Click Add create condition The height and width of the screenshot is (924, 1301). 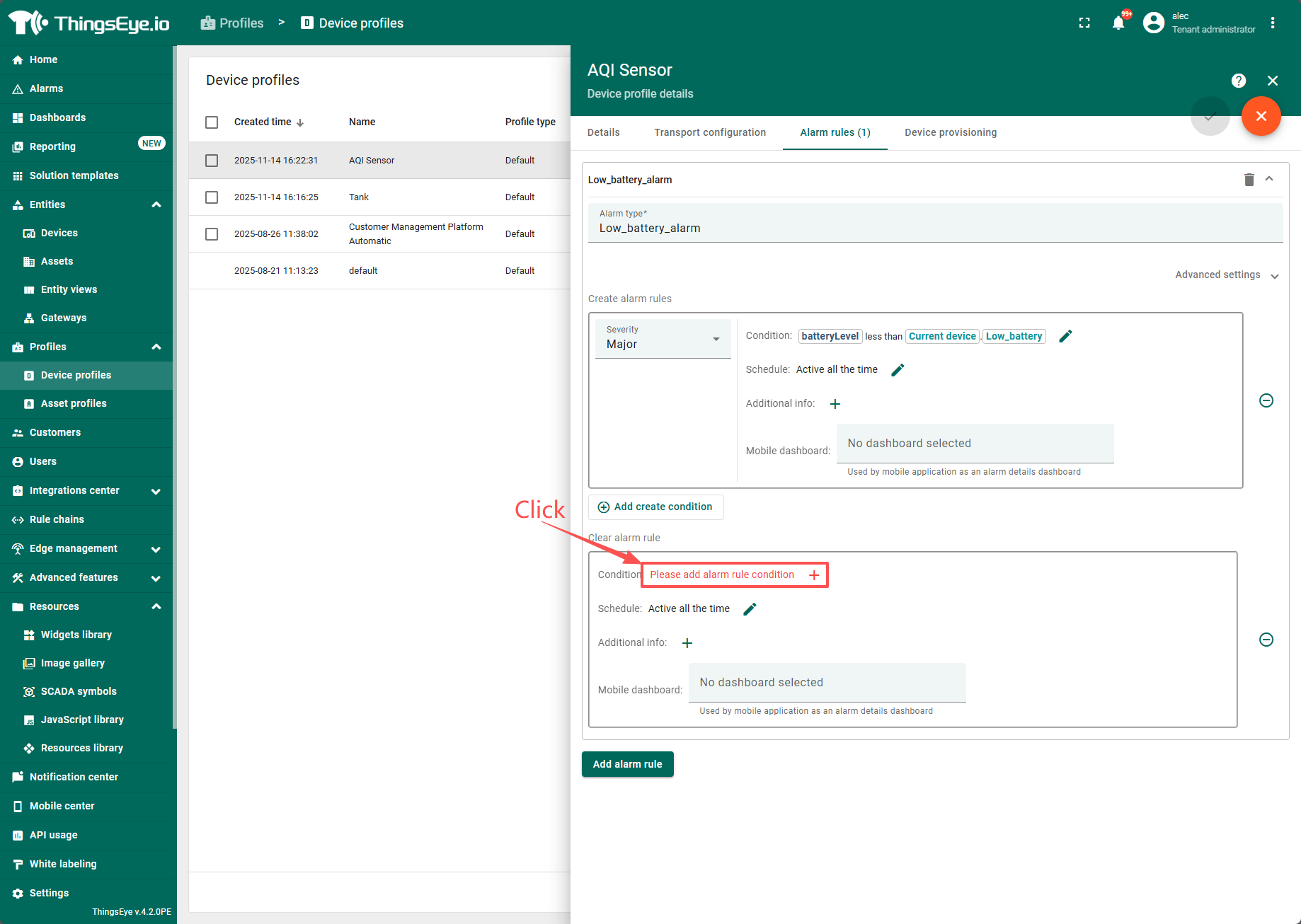pos(655,507)
